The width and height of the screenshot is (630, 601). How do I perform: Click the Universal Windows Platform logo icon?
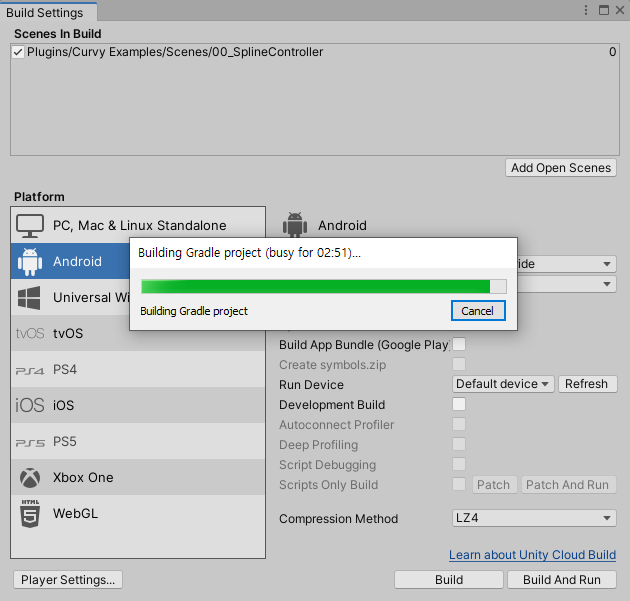29,298
